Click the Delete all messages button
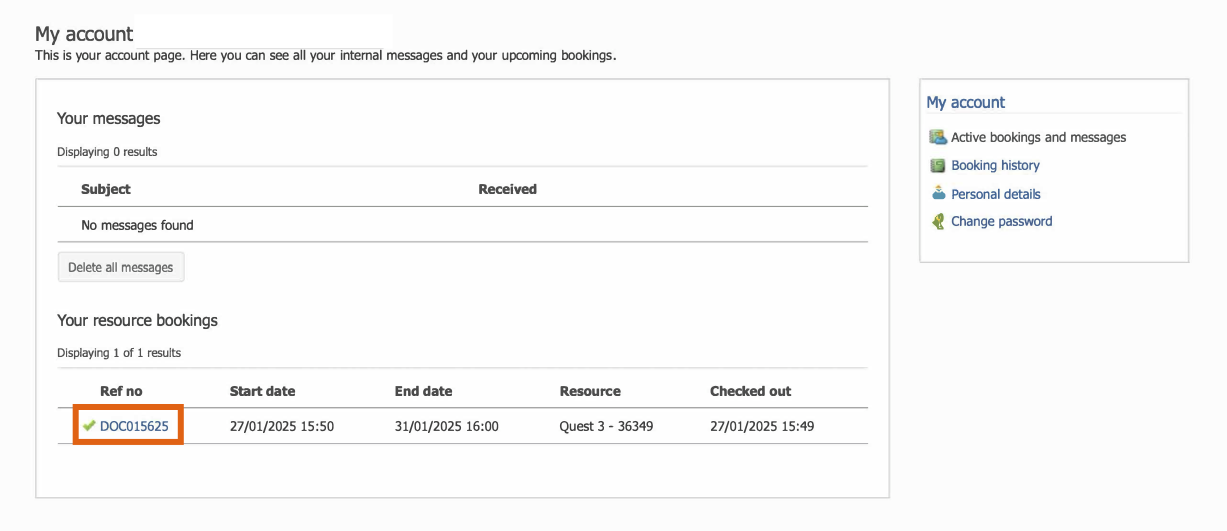The image size is (1227, 531). 121,267
